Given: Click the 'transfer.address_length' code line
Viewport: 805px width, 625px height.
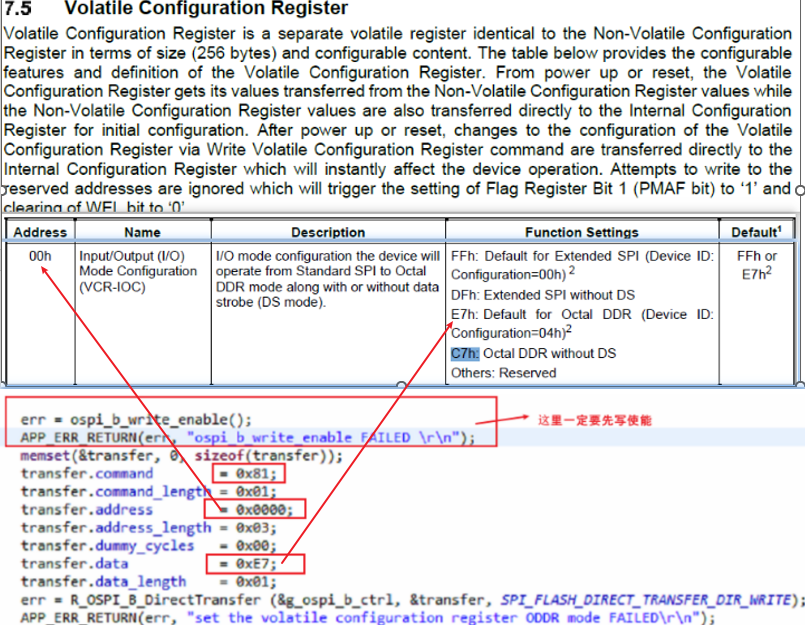Looking at the screenshot, I should (148, 527).
